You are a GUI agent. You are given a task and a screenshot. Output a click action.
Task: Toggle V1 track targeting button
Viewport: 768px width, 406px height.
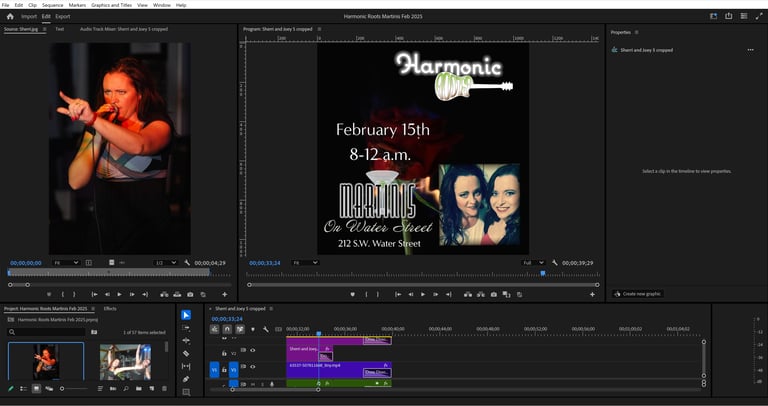(234, 370)
